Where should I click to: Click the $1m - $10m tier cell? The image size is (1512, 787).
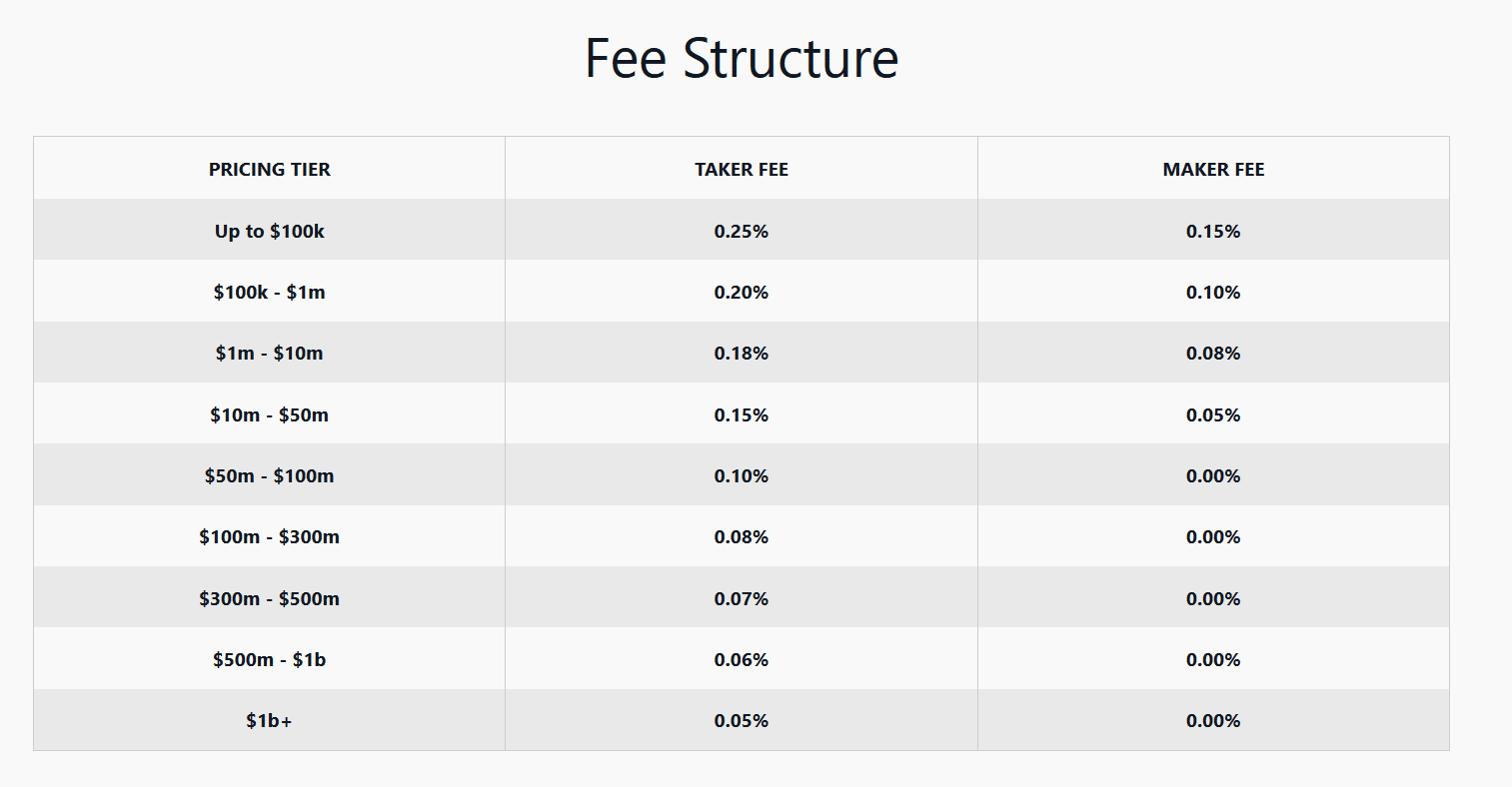(270, 353)
